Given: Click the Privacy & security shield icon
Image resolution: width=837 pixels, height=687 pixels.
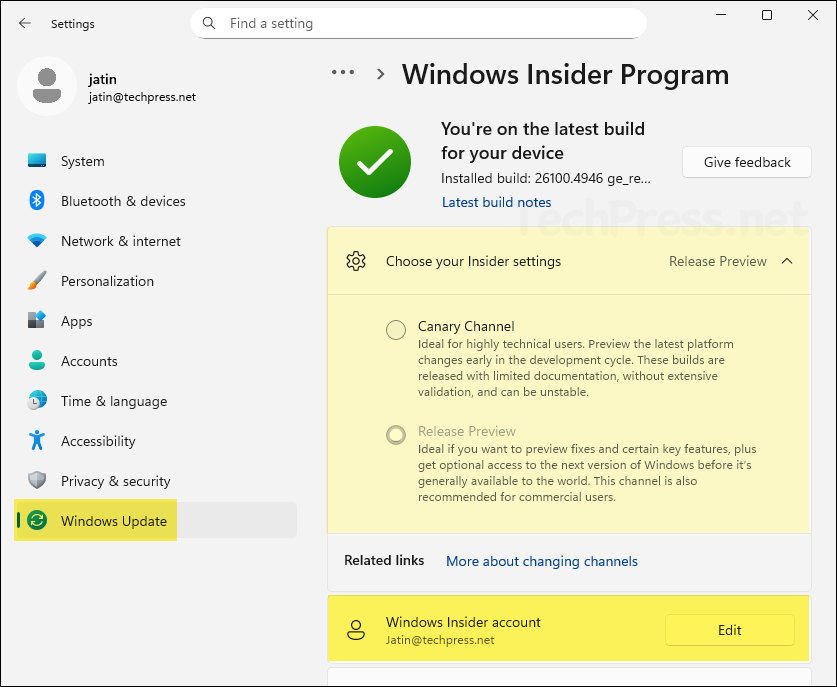Looking at the screenshot, I should click(x=37, y=480).
